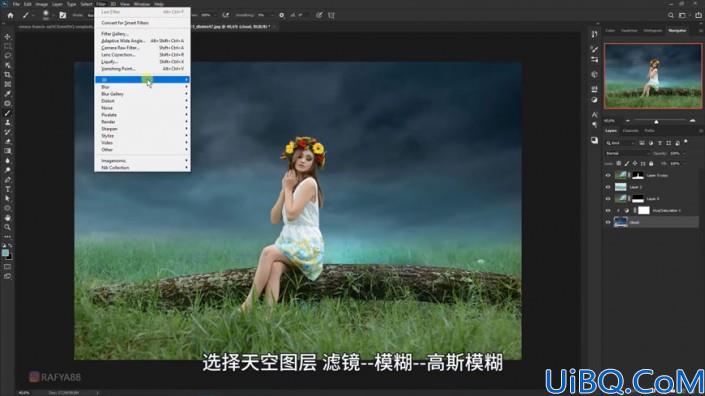
Task: Toggle visibility of the bottom cloud layer
Action: click(x=608, y=222)
